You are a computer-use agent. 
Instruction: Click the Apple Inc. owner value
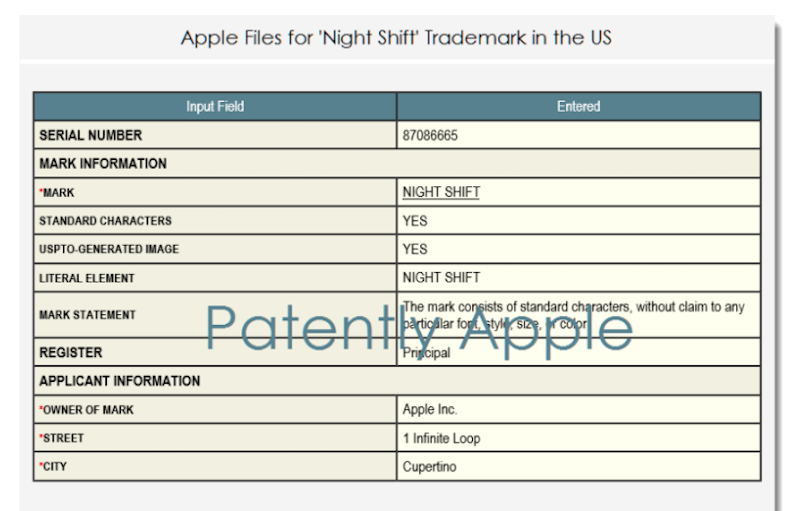[429, 409]
